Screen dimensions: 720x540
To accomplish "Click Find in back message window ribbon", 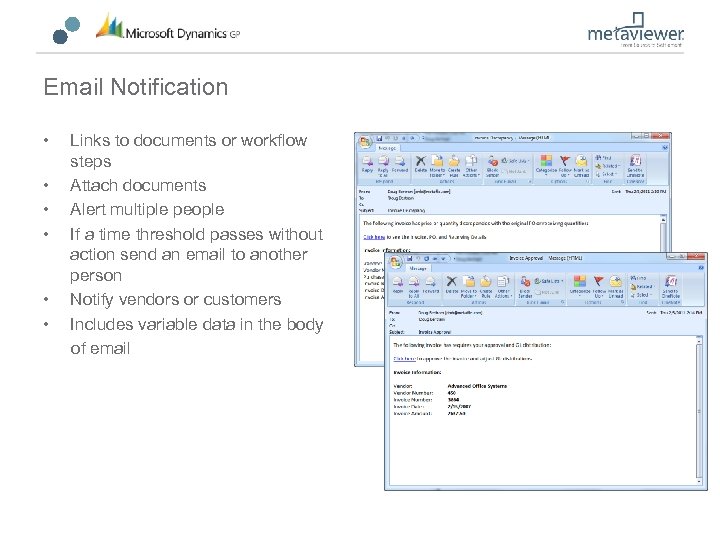I will tap(604, 158).
